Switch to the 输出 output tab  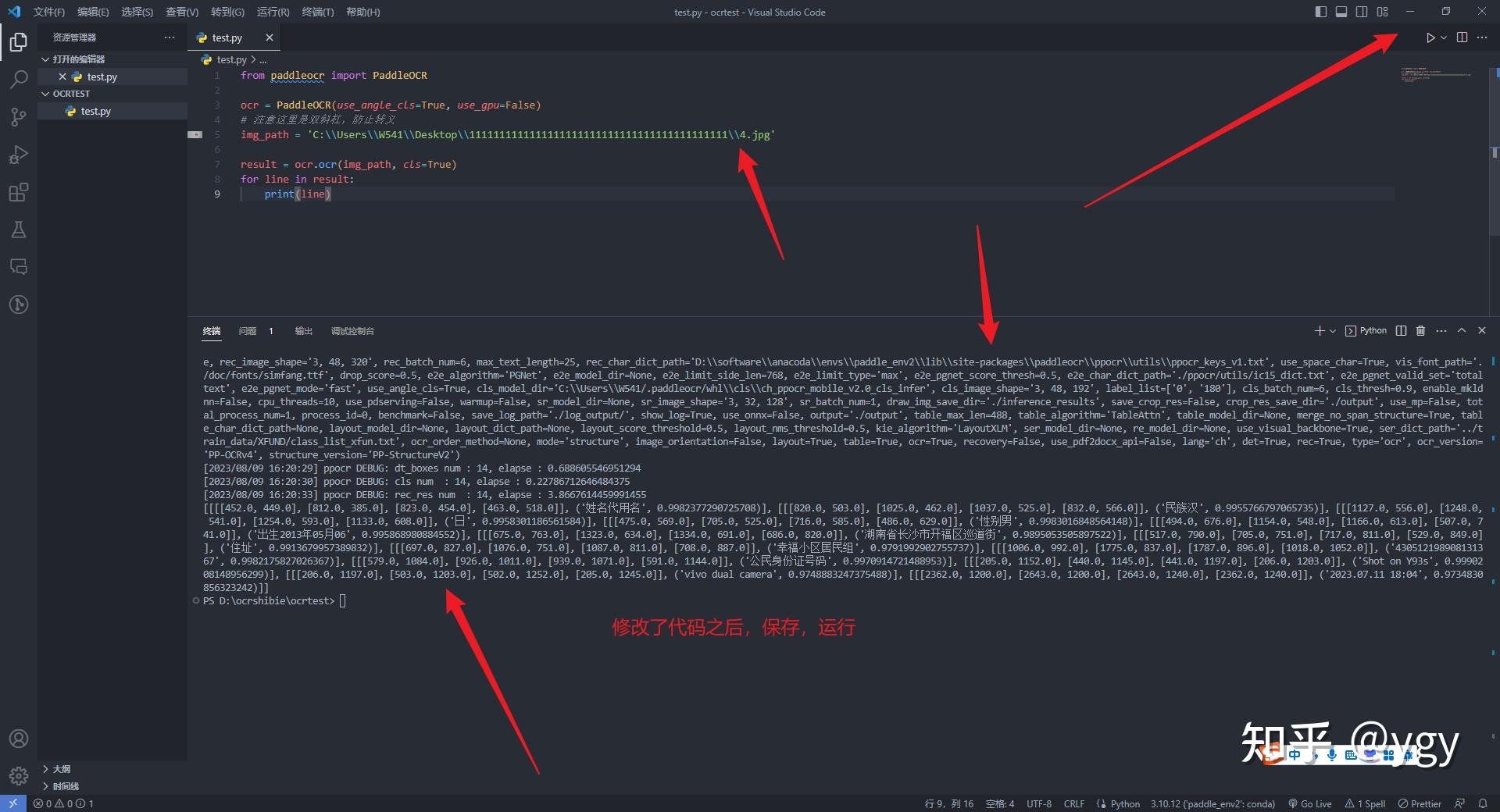(303, 331)
